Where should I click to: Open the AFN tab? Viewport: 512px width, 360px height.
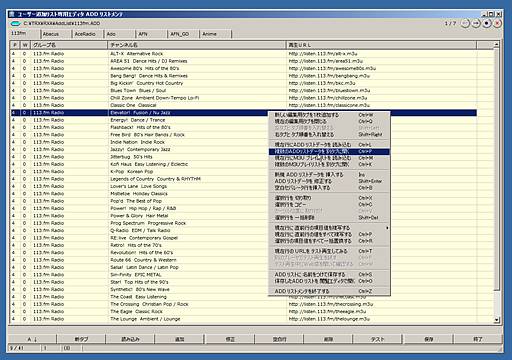(151, 34)
